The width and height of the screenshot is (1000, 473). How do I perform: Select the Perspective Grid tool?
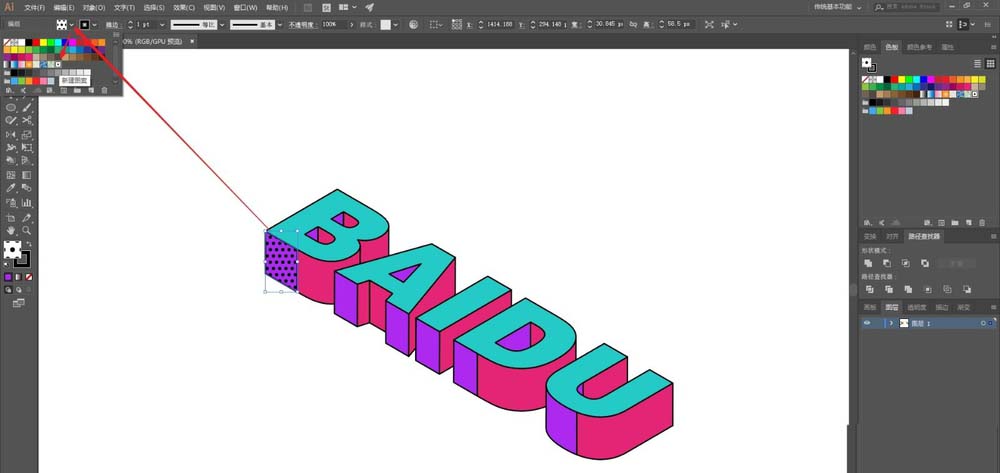pyautogui.click(x=27, y=161)
